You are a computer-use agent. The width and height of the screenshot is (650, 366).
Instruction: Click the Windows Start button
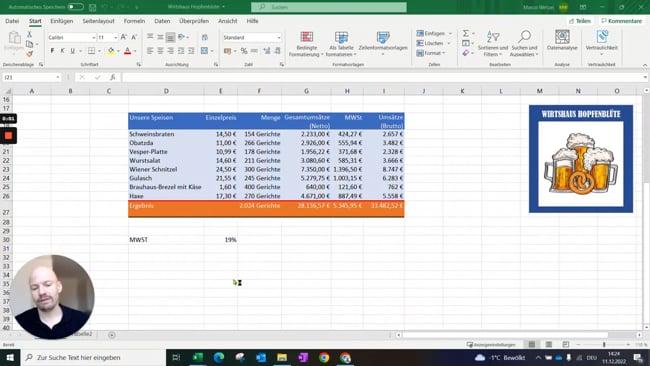[x=10, y=357]
